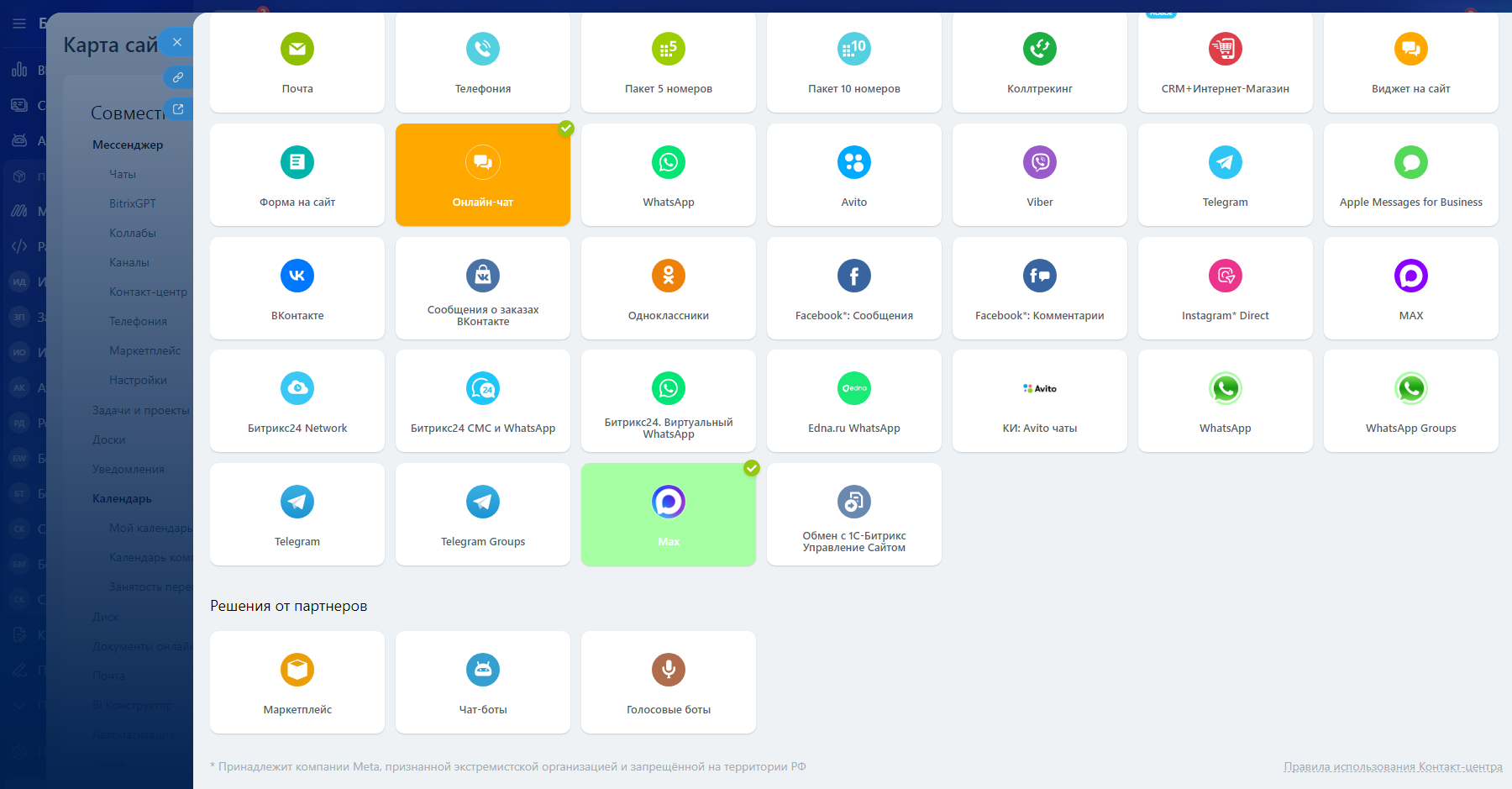This screenshot has height=789, width=1512.
Task: Close the slider panel with the X button
Action: pos(176,42)
